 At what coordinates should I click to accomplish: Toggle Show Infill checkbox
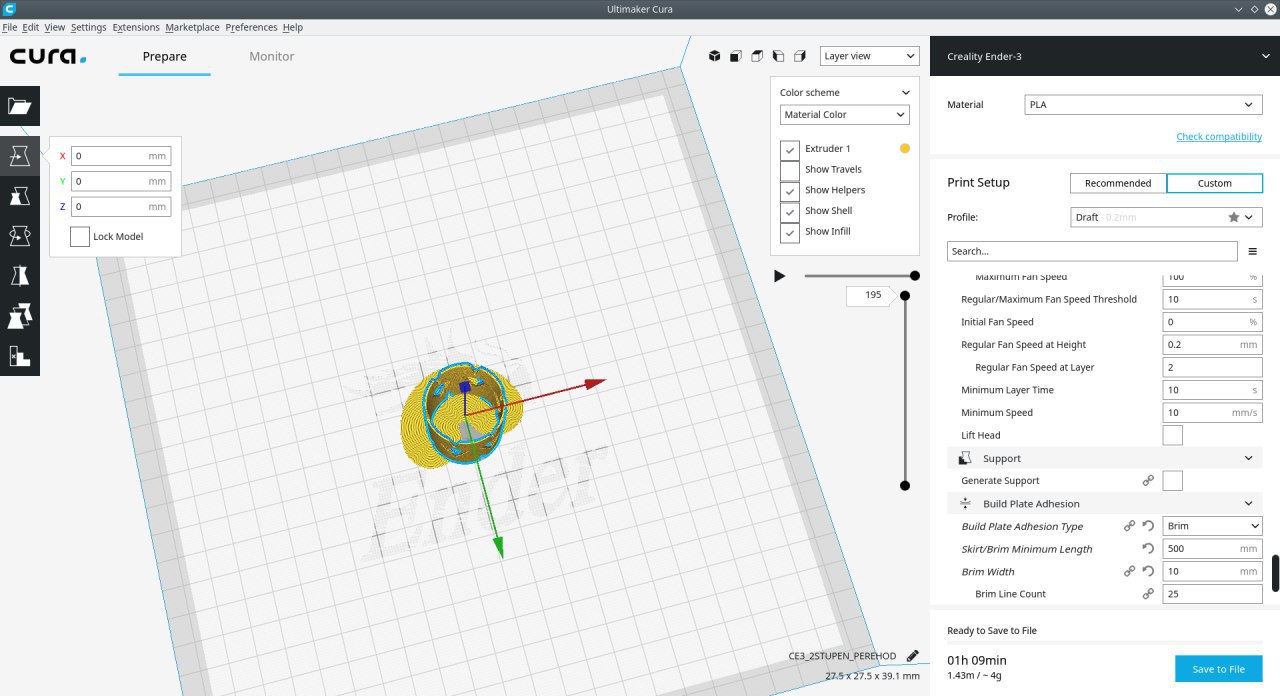(790, 232)
